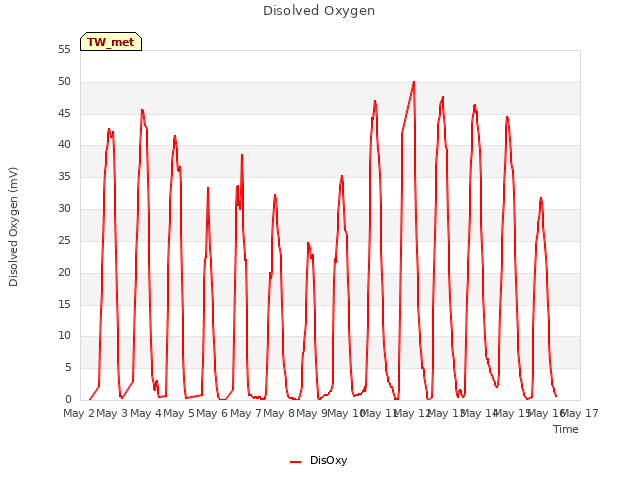The width and height of the screenshot is (640, 480).
Task: Click the 0 y-axis tick label
Action: [68, 399]
